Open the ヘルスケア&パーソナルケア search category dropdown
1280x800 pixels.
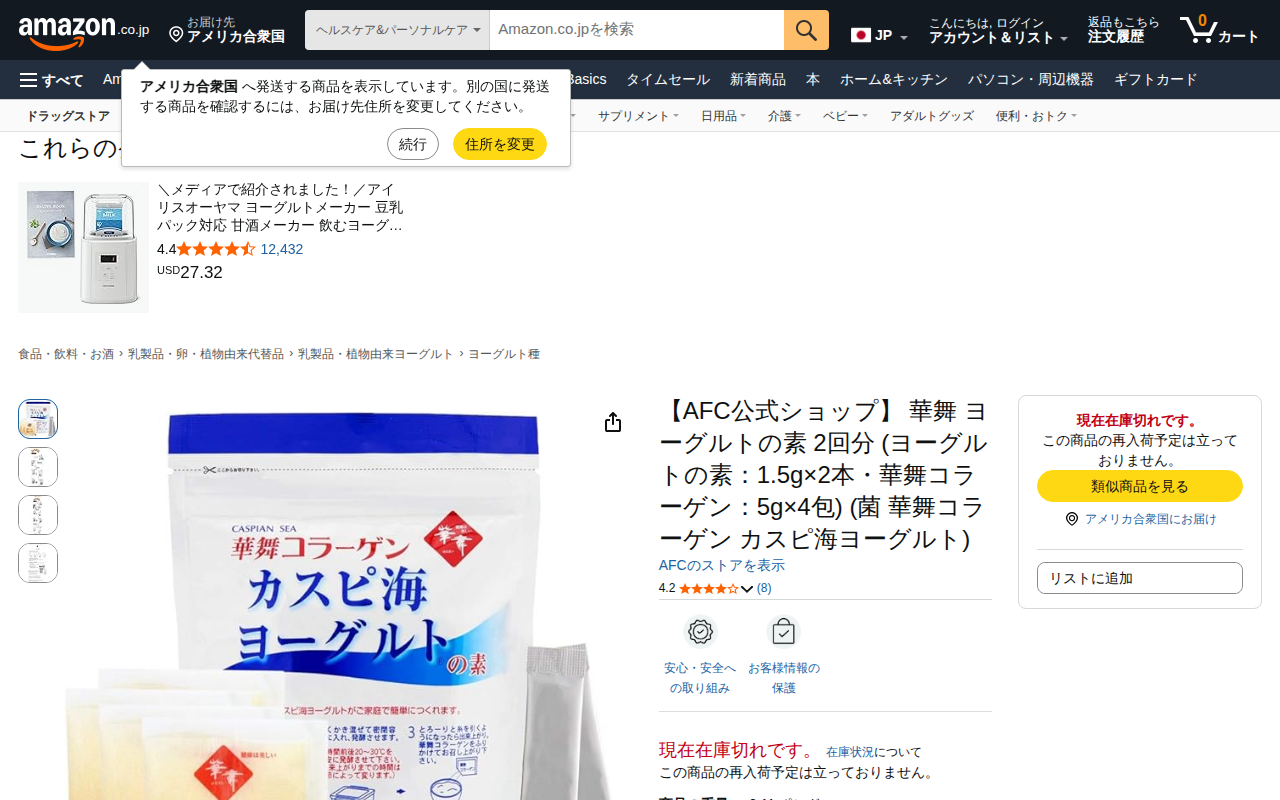[397, 30]
